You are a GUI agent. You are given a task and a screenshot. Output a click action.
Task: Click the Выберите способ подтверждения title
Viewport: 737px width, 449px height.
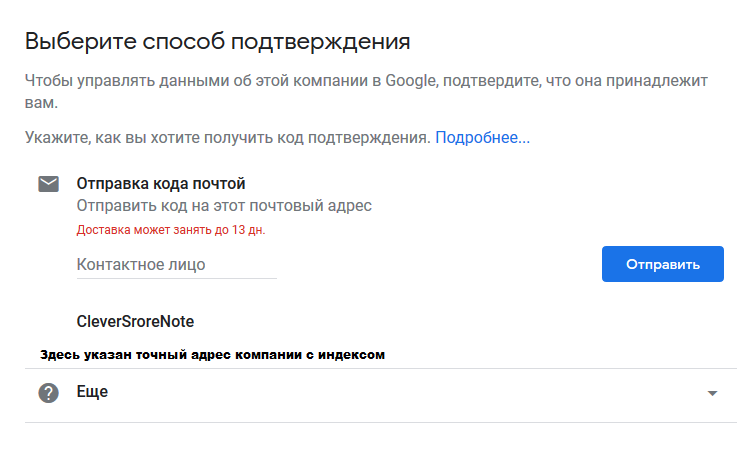click(x=217, y=42)
